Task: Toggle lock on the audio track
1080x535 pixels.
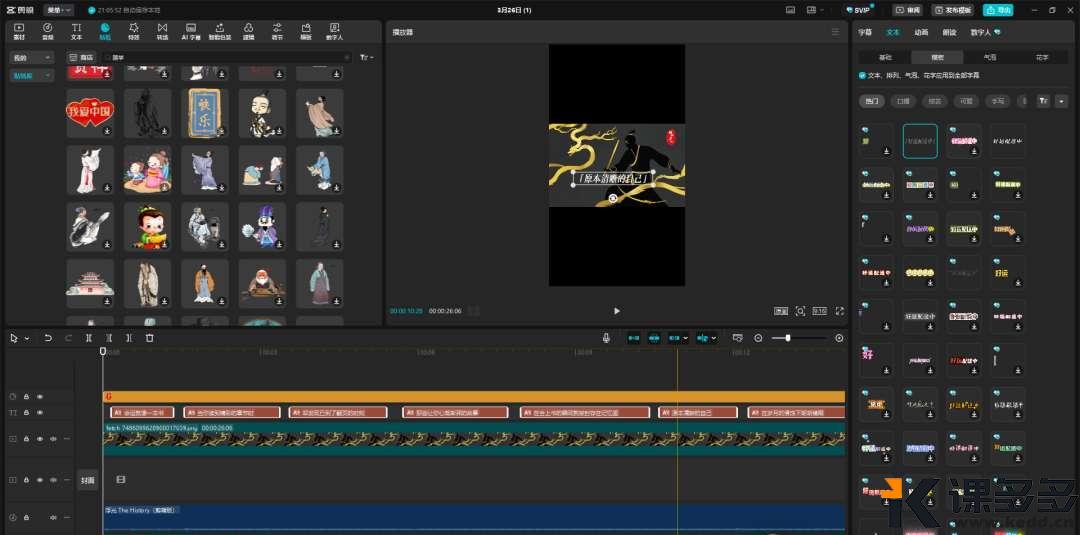Action: point(26,517)
